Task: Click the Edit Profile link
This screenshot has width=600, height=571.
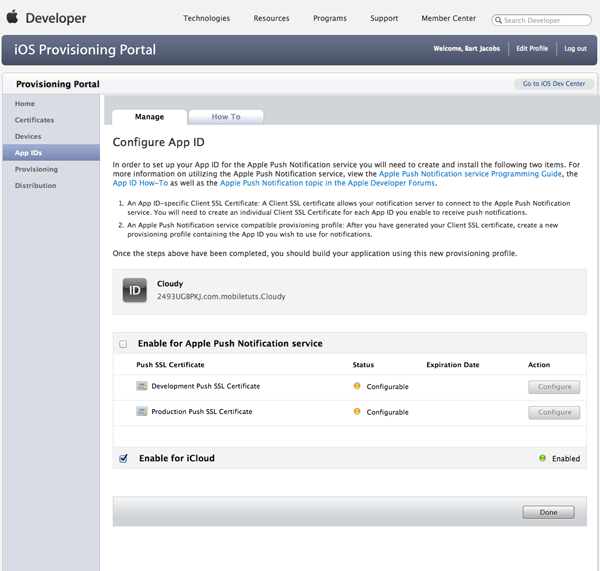Action: [532, 49]
